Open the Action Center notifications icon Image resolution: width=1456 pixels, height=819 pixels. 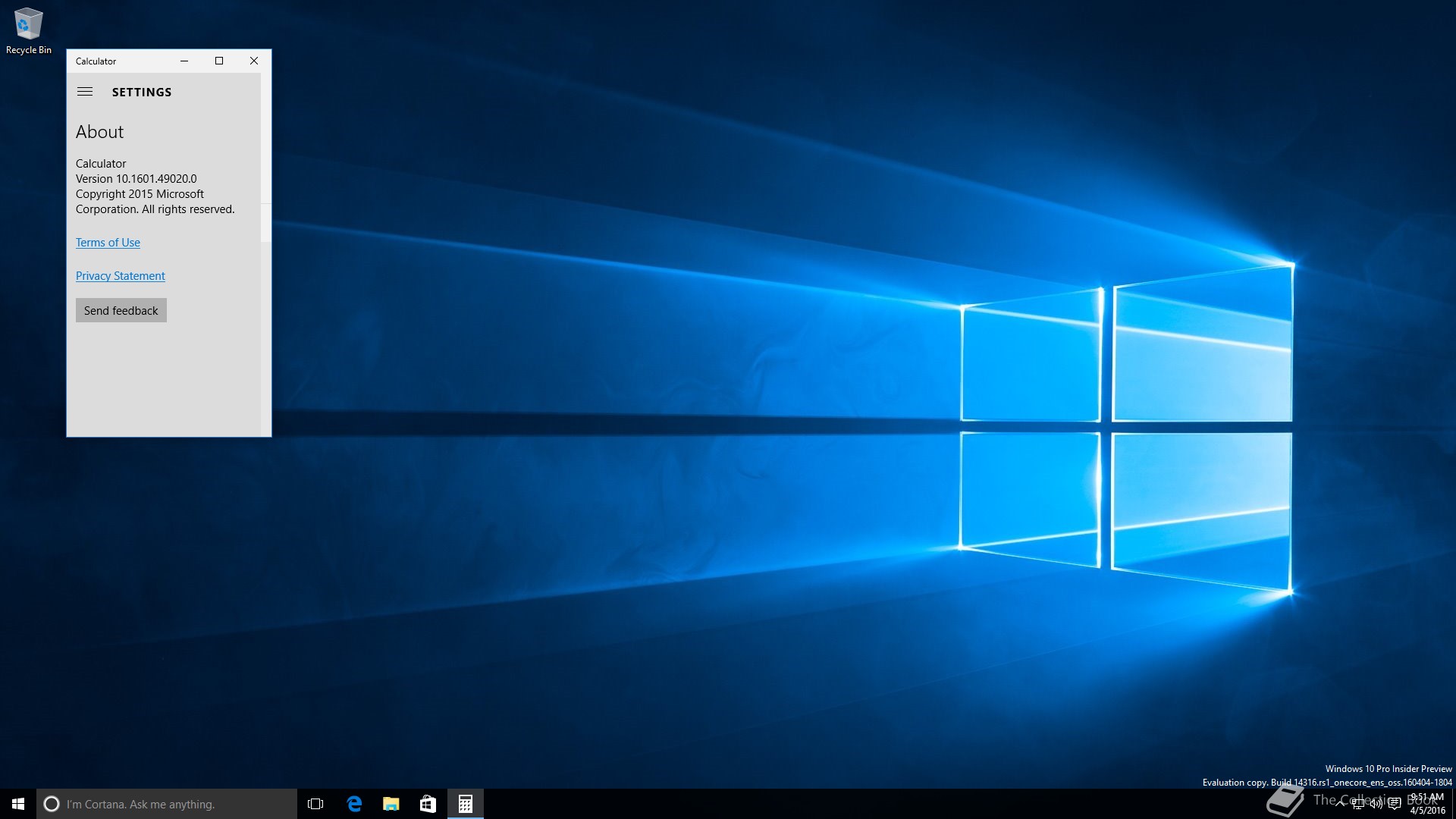tap(1394, 804)
